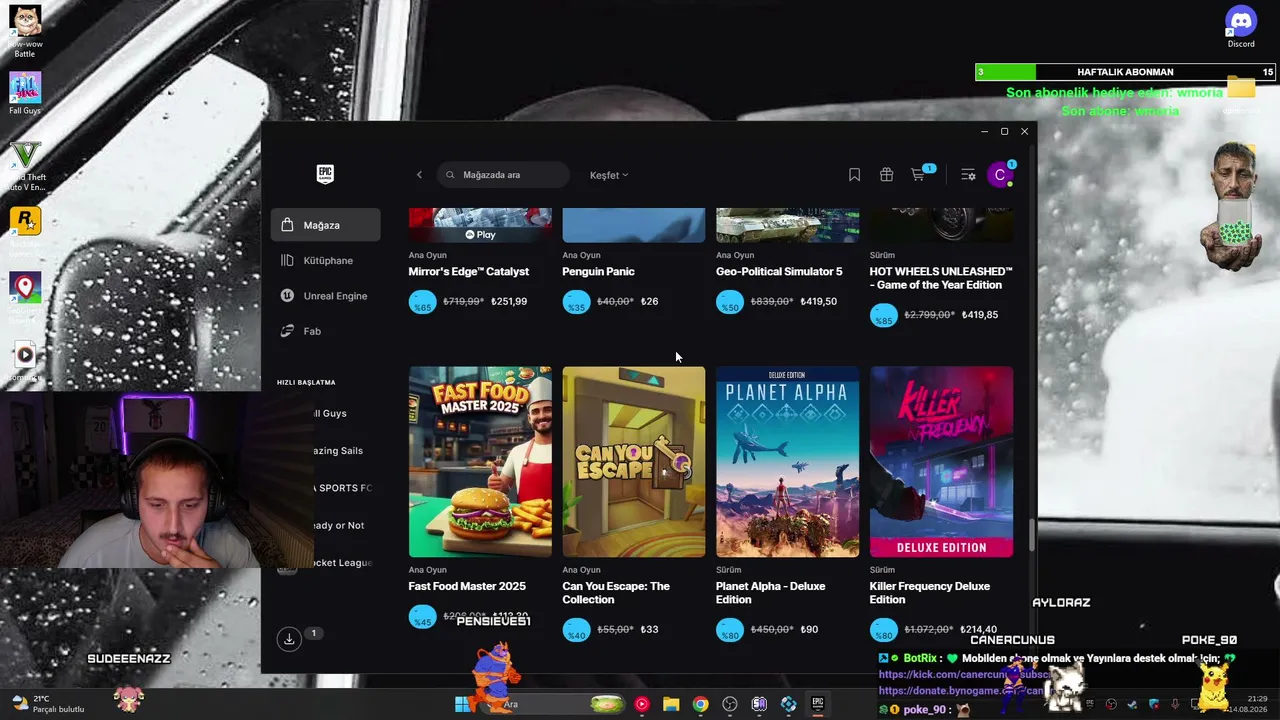Open the Planet Alpha - Deluxe Edition title
The width and height of the screenshot is (1280, 720).
click(x=770, y=593)
